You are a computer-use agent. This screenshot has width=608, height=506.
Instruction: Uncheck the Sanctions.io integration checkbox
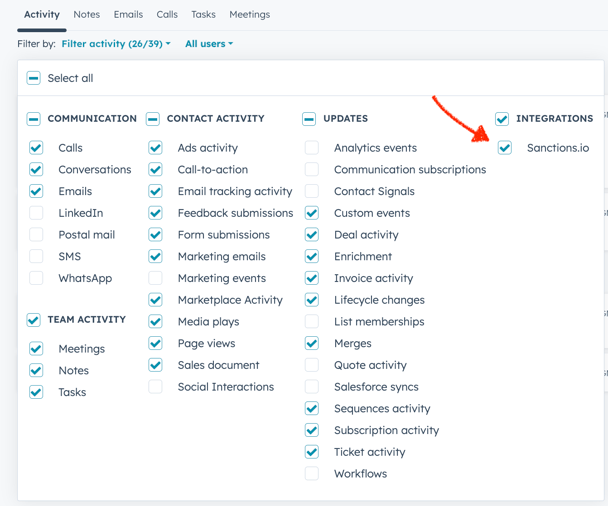click(x=505, y=148)
